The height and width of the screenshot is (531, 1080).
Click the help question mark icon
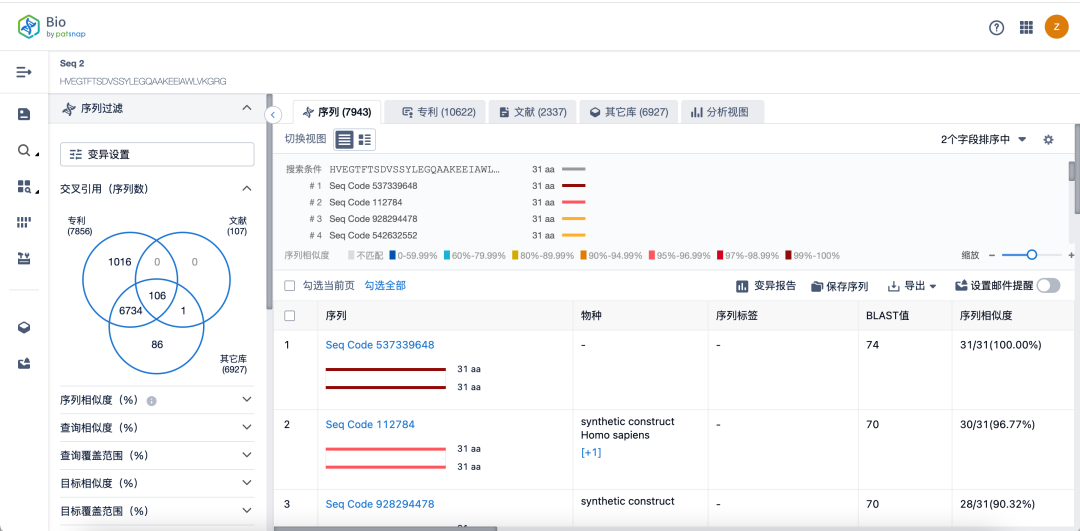(996, 28)
